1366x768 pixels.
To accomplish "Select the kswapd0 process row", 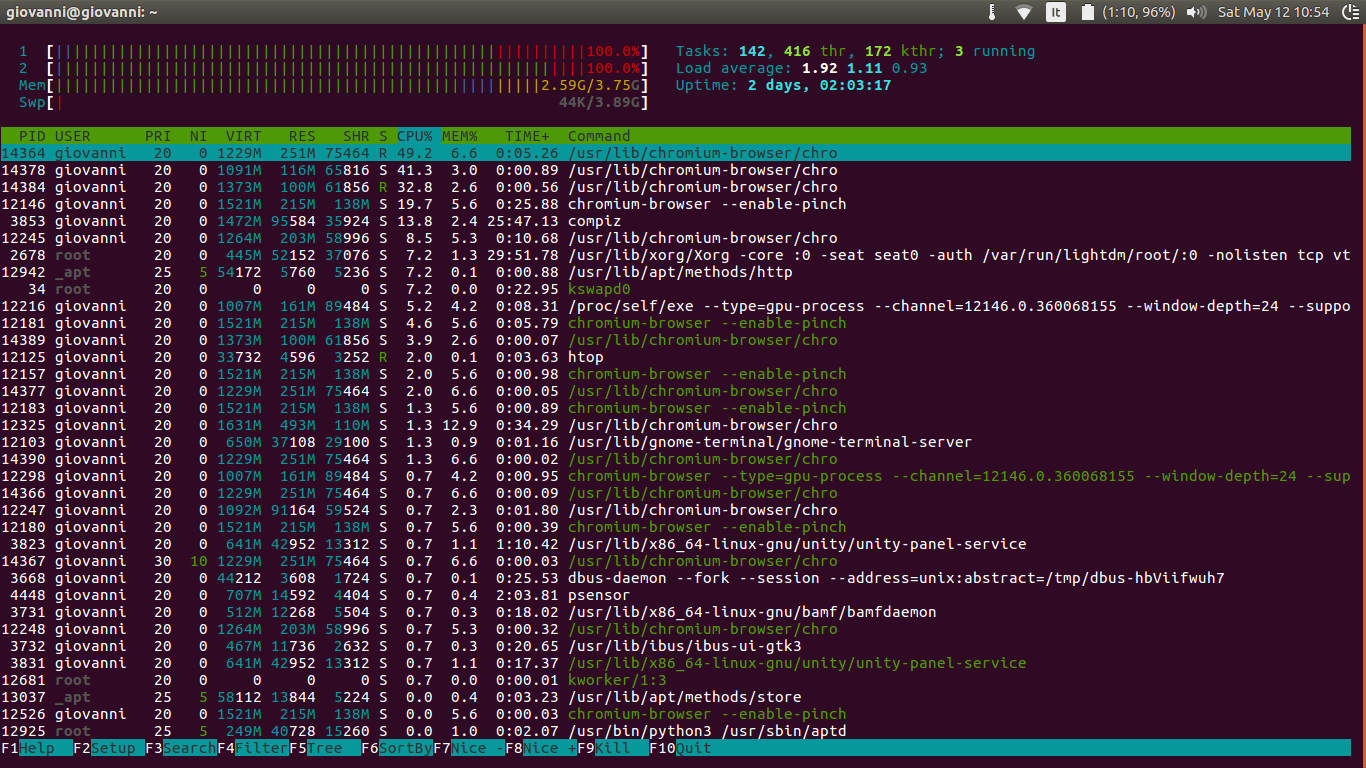I will (x=598, y=289).
